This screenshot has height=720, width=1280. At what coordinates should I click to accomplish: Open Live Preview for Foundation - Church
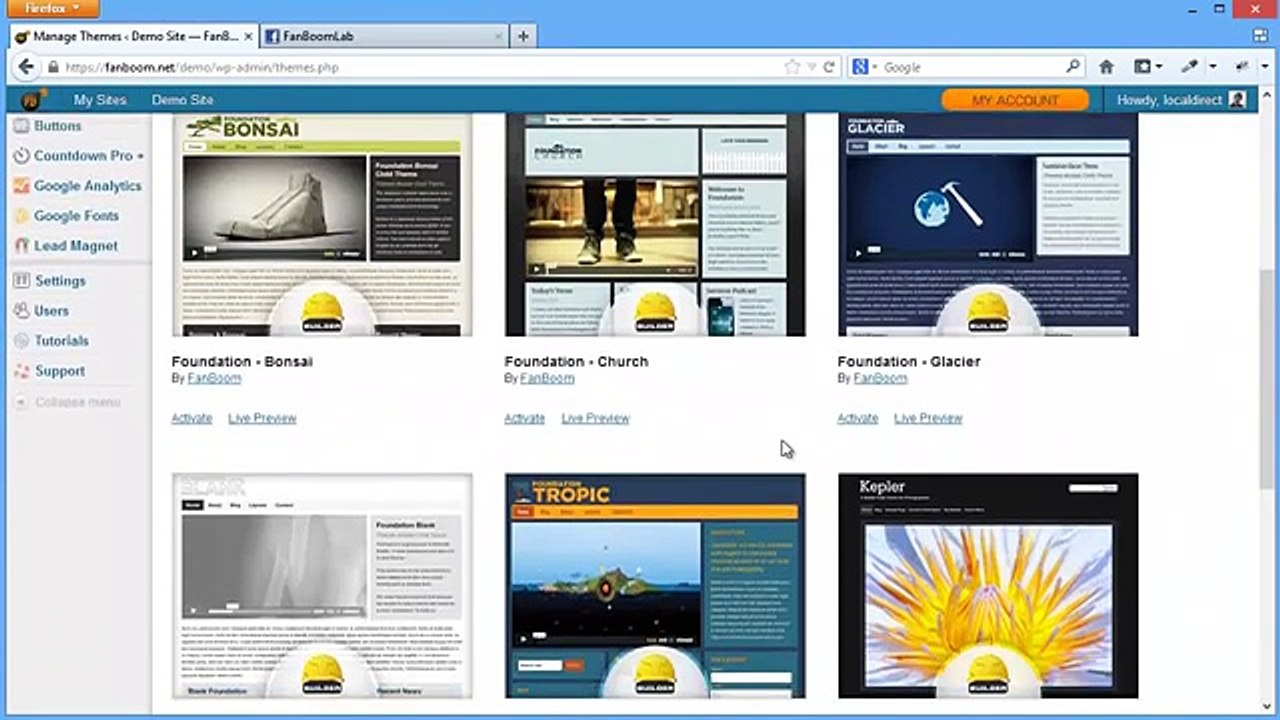[x=595, y=418]
